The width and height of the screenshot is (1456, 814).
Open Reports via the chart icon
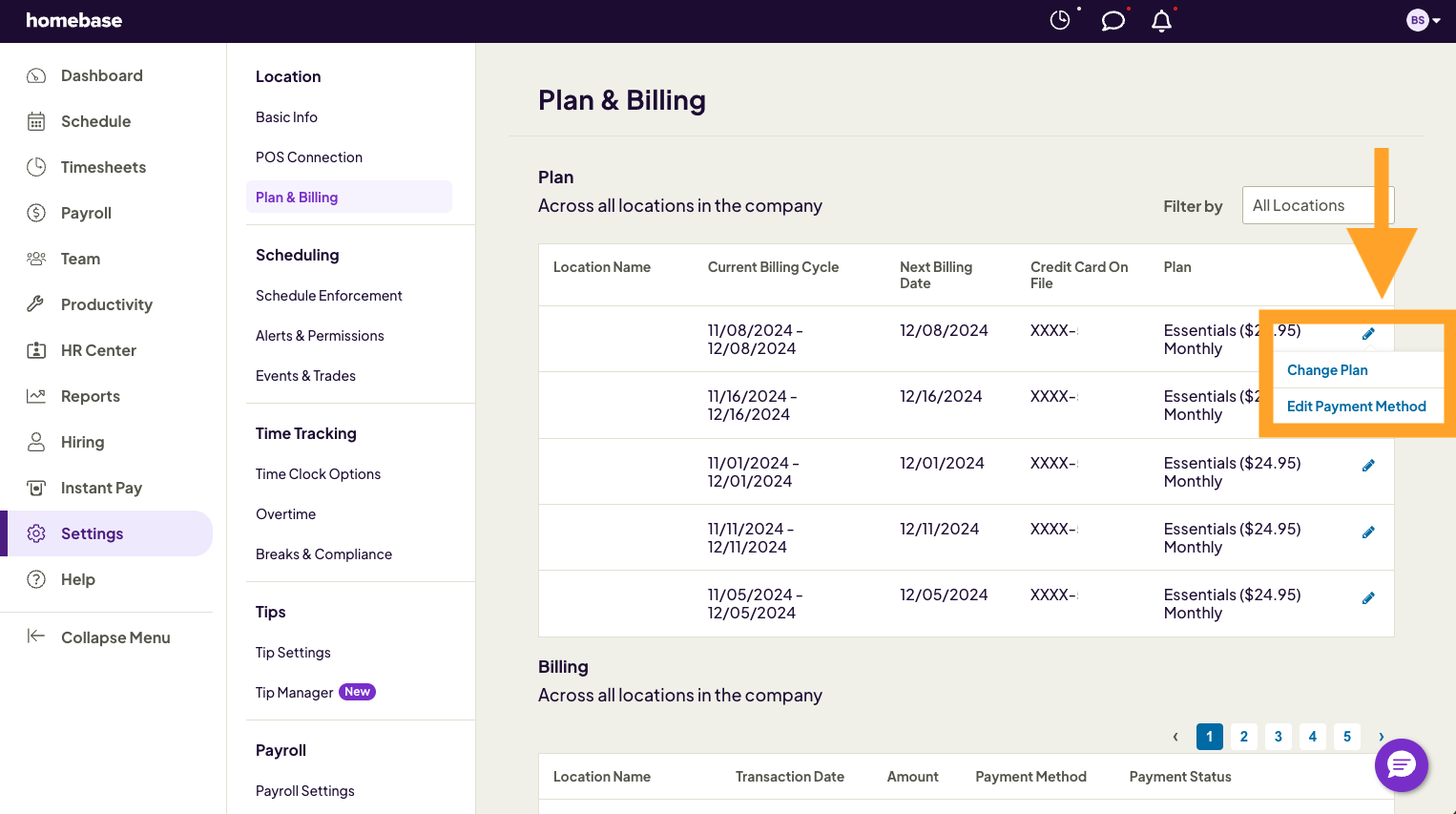coord(36,396)
